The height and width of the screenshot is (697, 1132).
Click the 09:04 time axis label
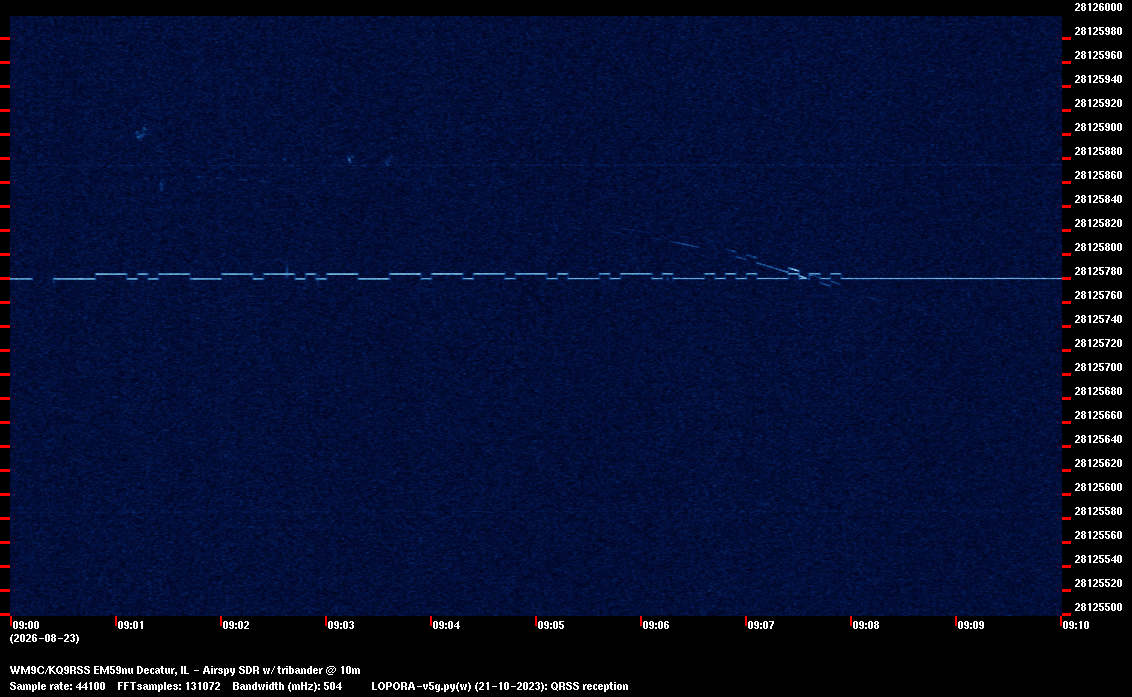coord(446,625)
